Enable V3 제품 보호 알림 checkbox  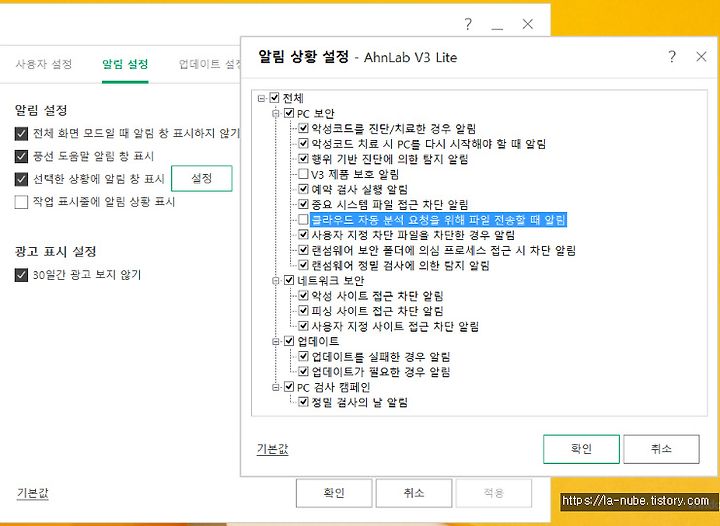(x=303, y=174)
